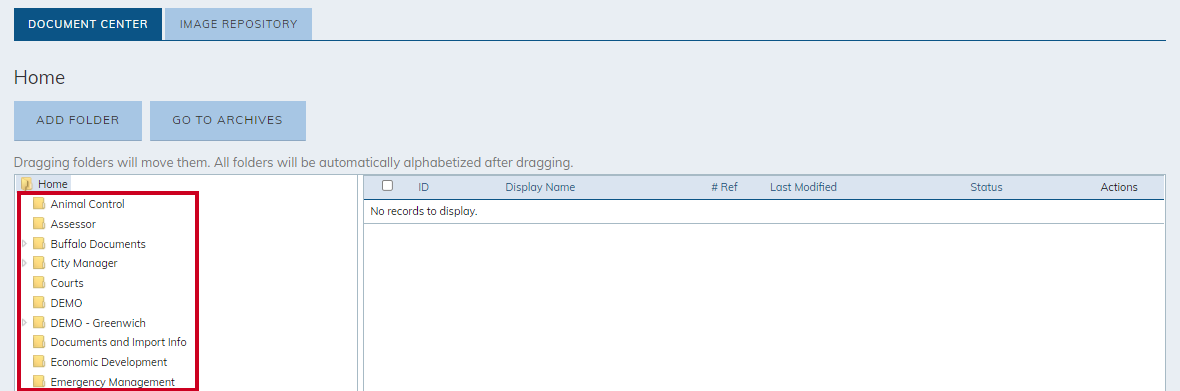1180x391 pixels.
Task: Open the Document Center tab
Action: pos(87,24)
